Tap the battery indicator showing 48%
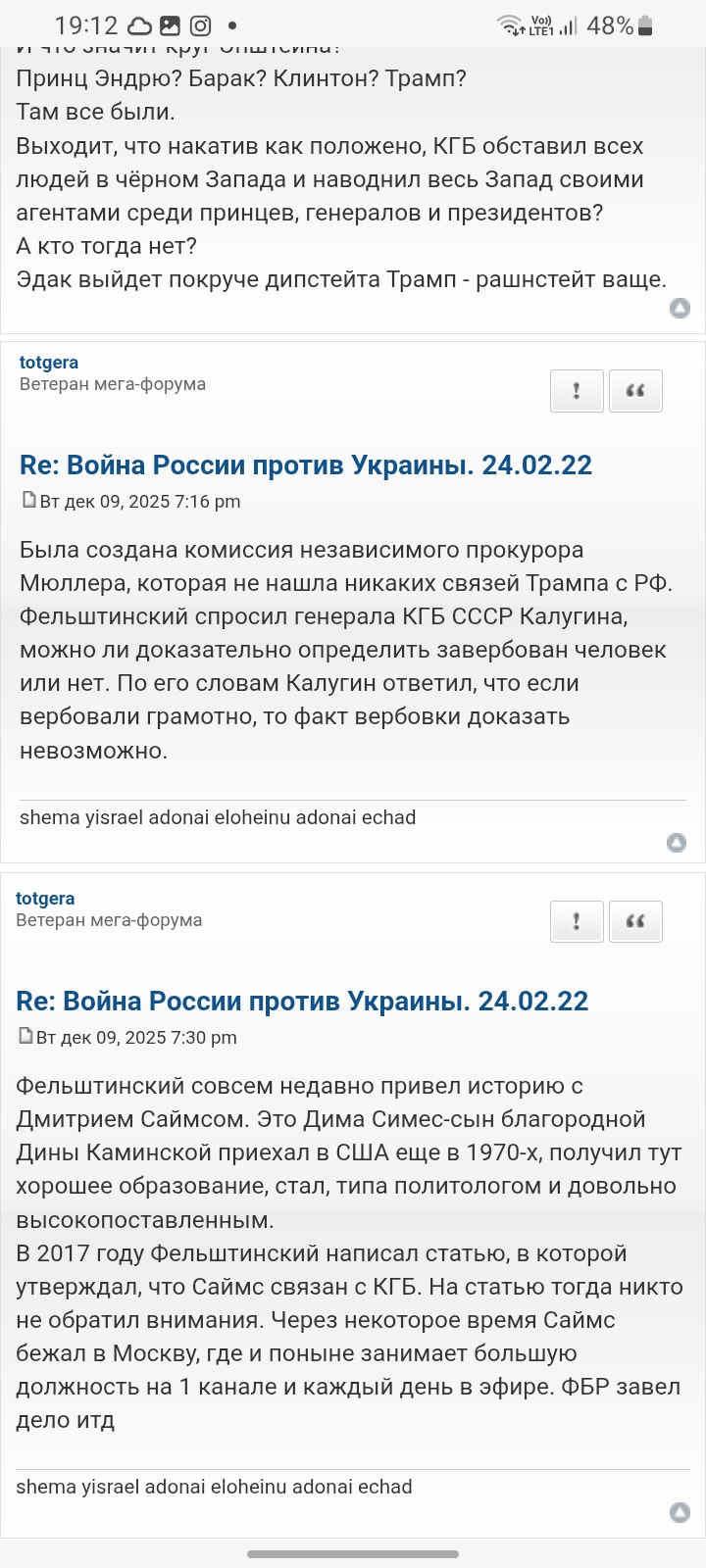 pos(644,25)
